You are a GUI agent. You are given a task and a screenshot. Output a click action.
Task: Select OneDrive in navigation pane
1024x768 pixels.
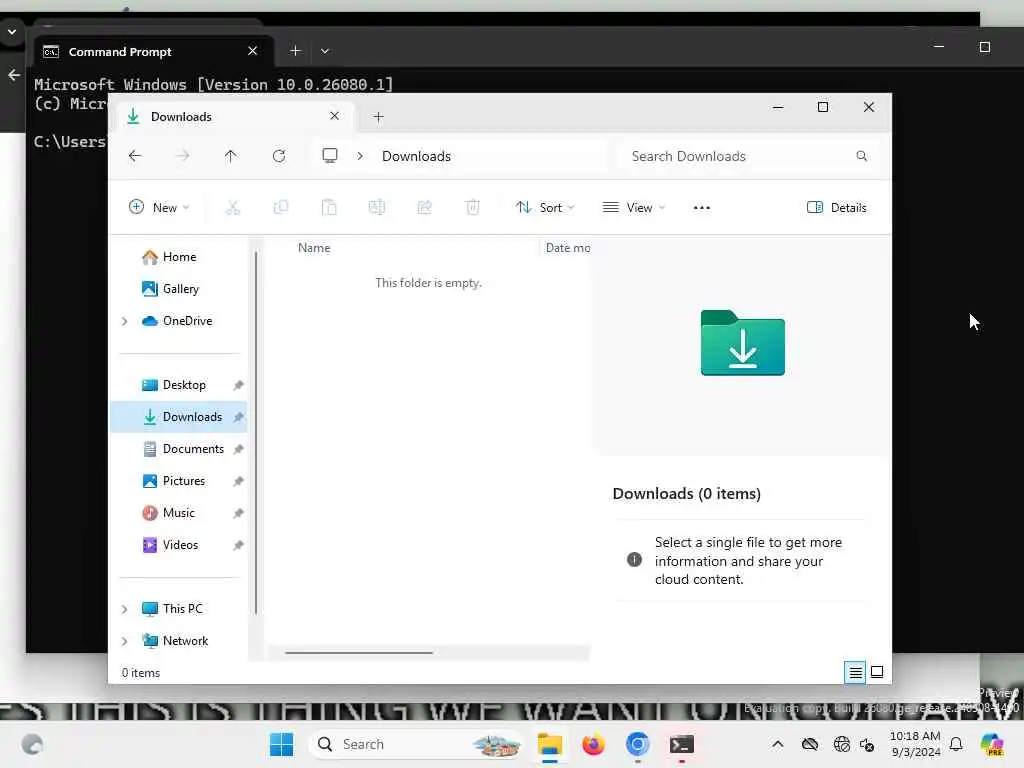tap(187, 321)
